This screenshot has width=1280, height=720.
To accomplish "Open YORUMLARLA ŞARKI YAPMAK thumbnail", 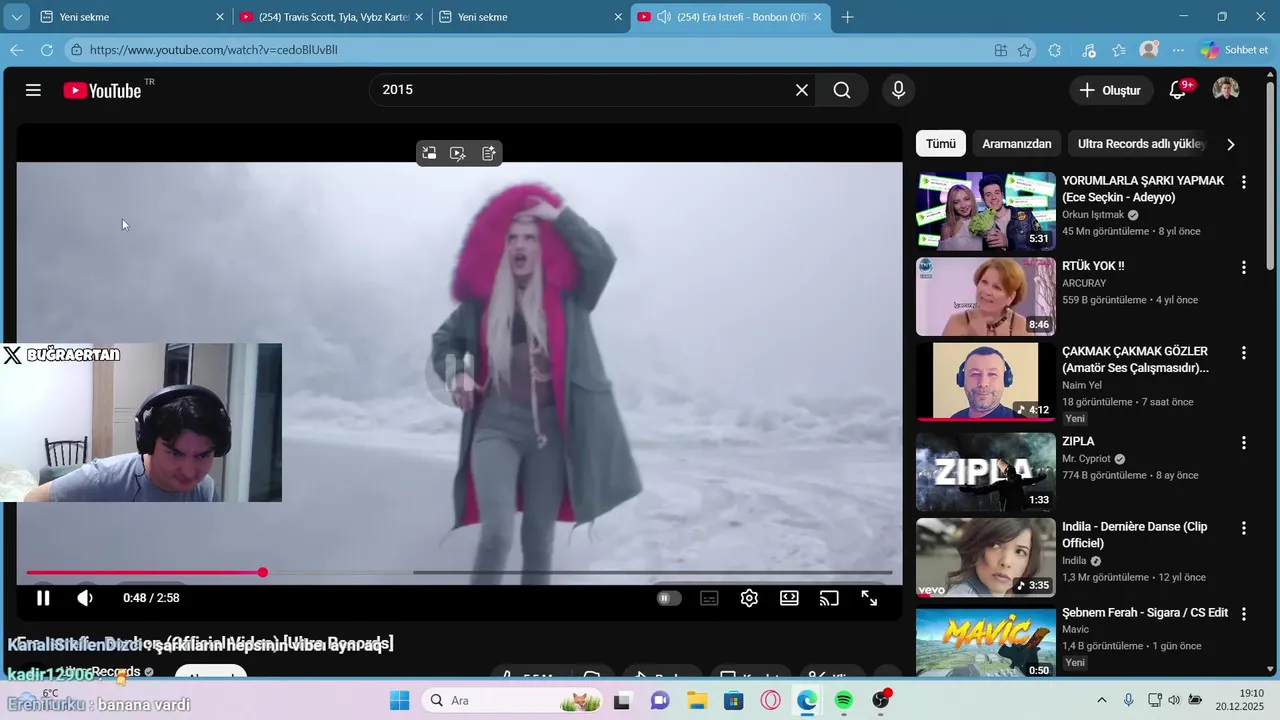I will [x=986, y=211].
